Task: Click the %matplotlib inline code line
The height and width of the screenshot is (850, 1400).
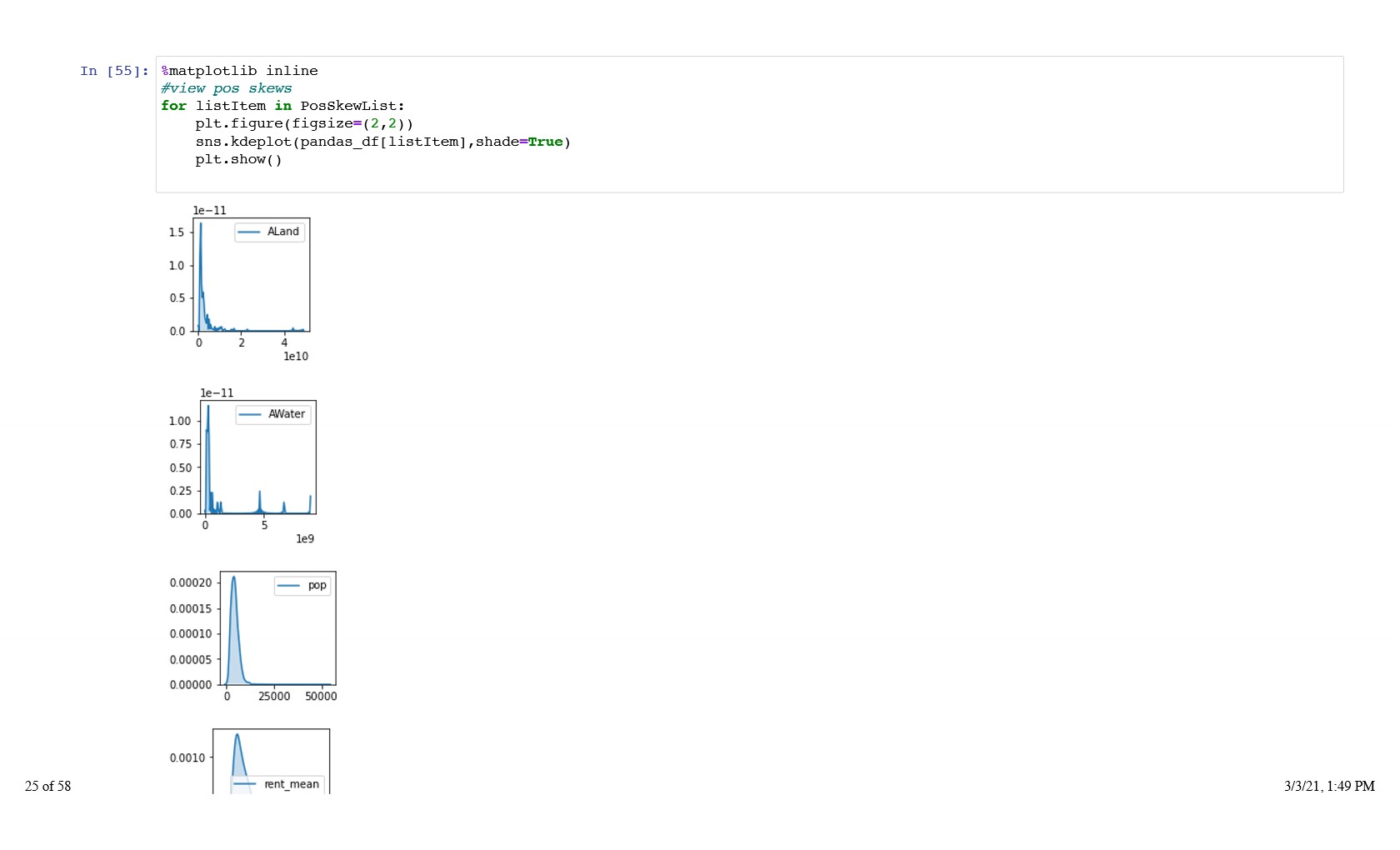Action: coord(239,72)
